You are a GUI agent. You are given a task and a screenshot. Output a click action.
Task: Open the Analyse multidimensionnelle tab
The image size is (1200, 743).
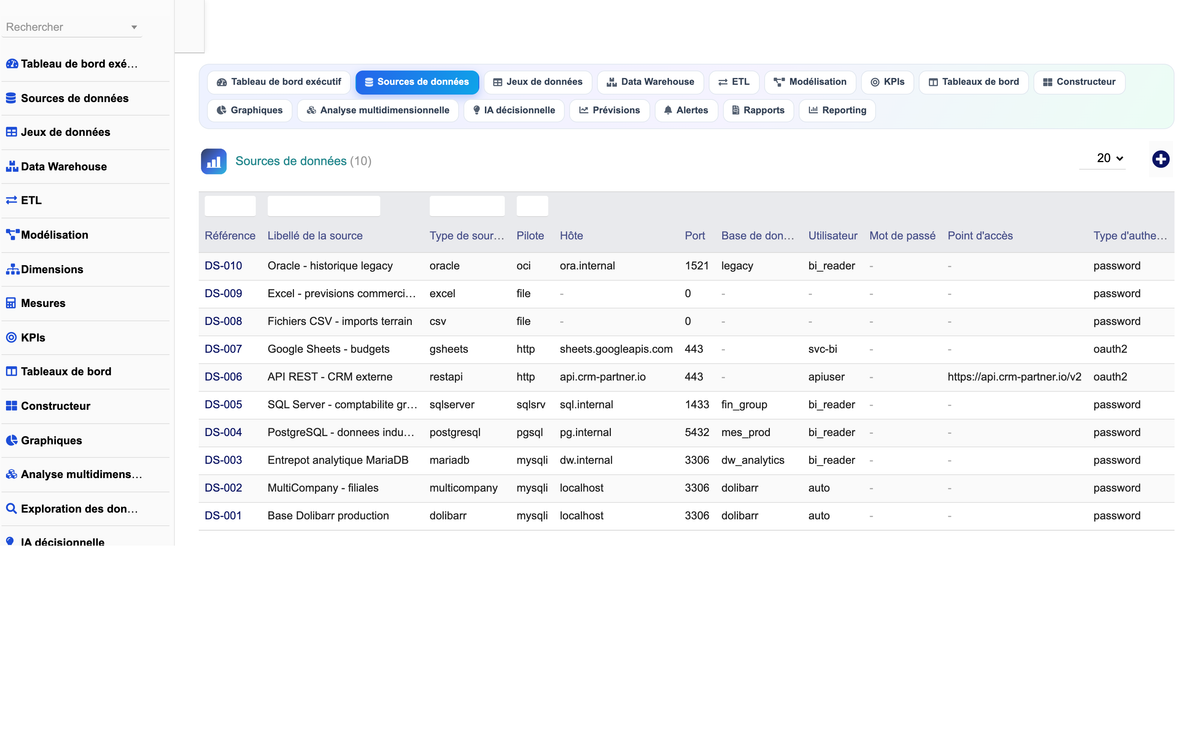[x=378, y=110]
